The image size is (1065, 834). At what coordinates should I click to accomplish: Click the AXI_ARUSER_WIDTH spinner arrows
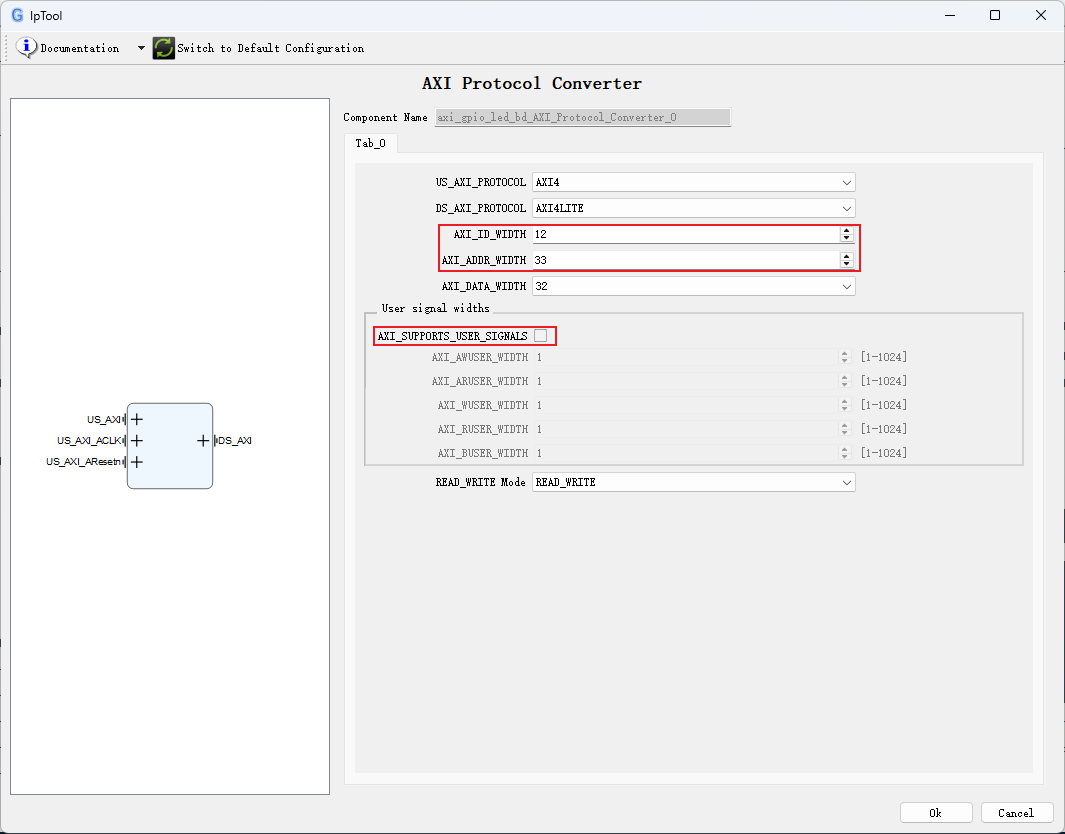(844, 381)
